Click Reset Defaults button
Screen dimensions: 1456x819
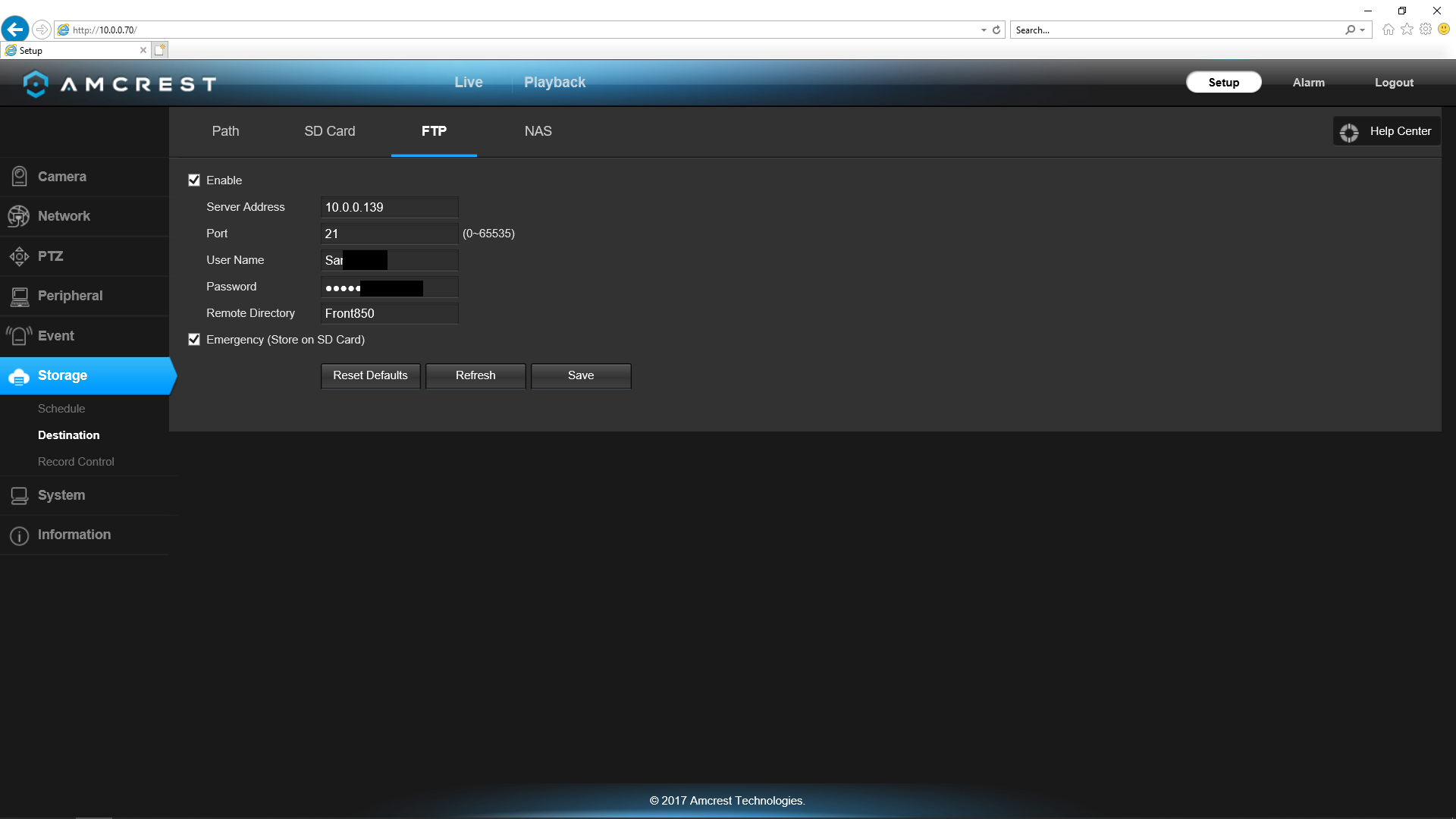[x=370, y=376]
